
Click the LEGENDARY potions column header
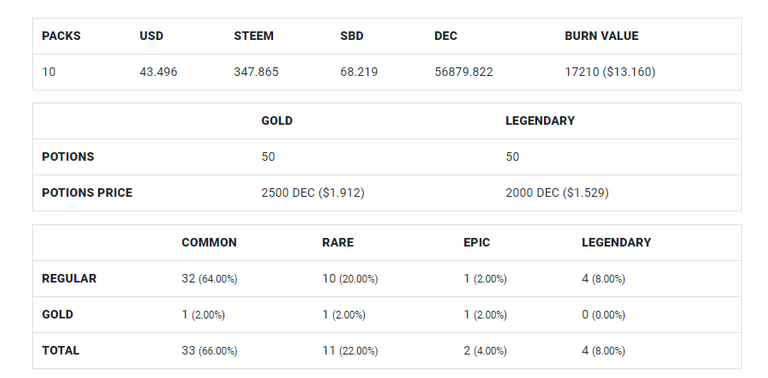540,121
